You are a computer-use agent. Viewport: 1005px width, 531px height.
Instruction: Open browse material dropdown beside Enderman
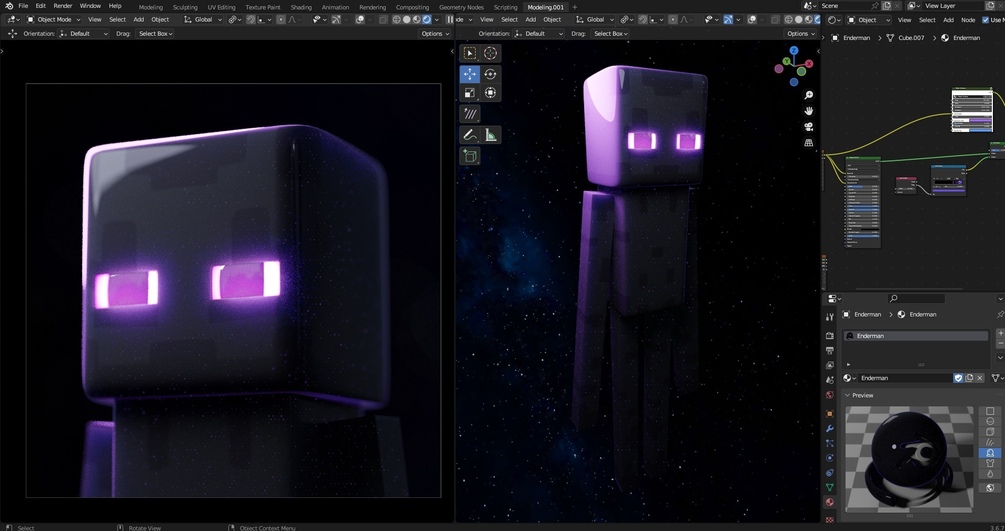pos(849,378)
